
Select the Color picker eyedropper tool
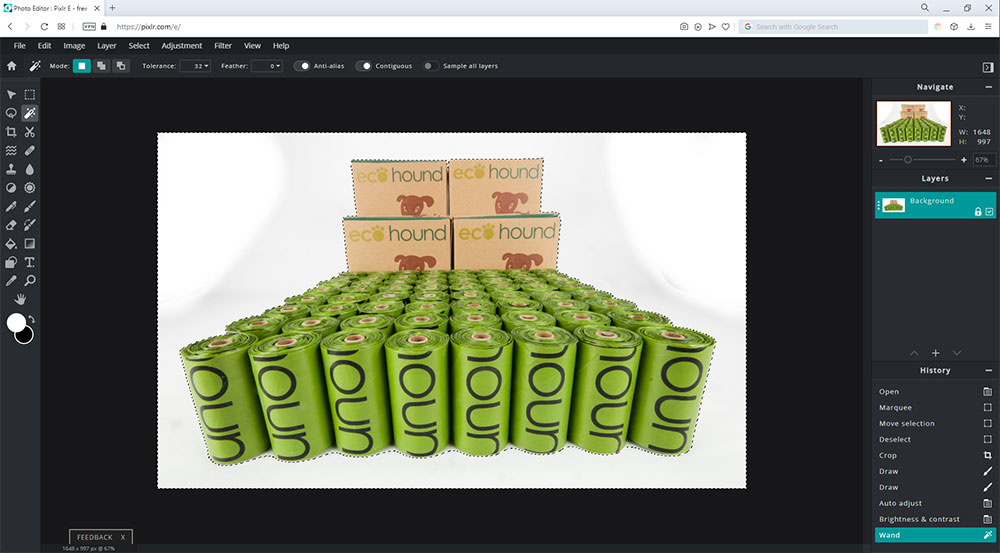click(x=11, y=281)
